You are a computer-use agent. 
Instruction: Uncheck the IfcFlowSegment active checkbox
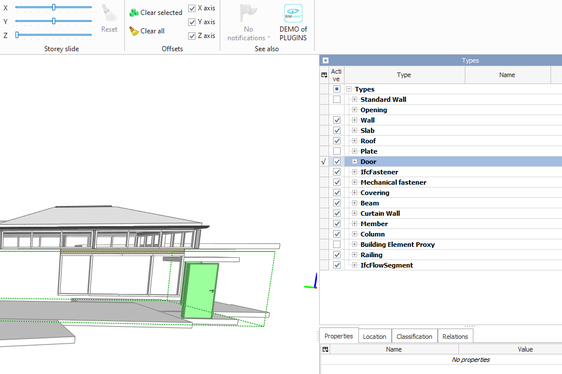tap(337, 265)
